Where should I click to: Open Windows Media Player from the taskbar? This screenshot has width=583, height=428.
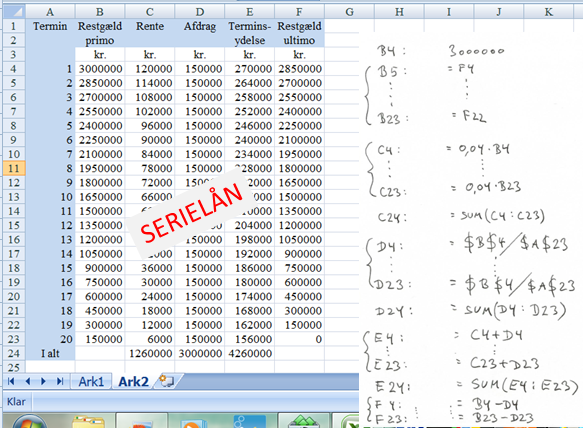pos(193,423)
